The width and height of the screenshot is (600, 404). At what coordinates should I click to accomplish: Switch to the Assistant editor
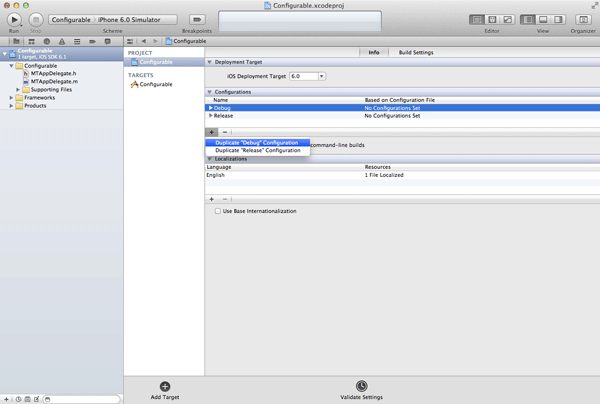(492, 20)
